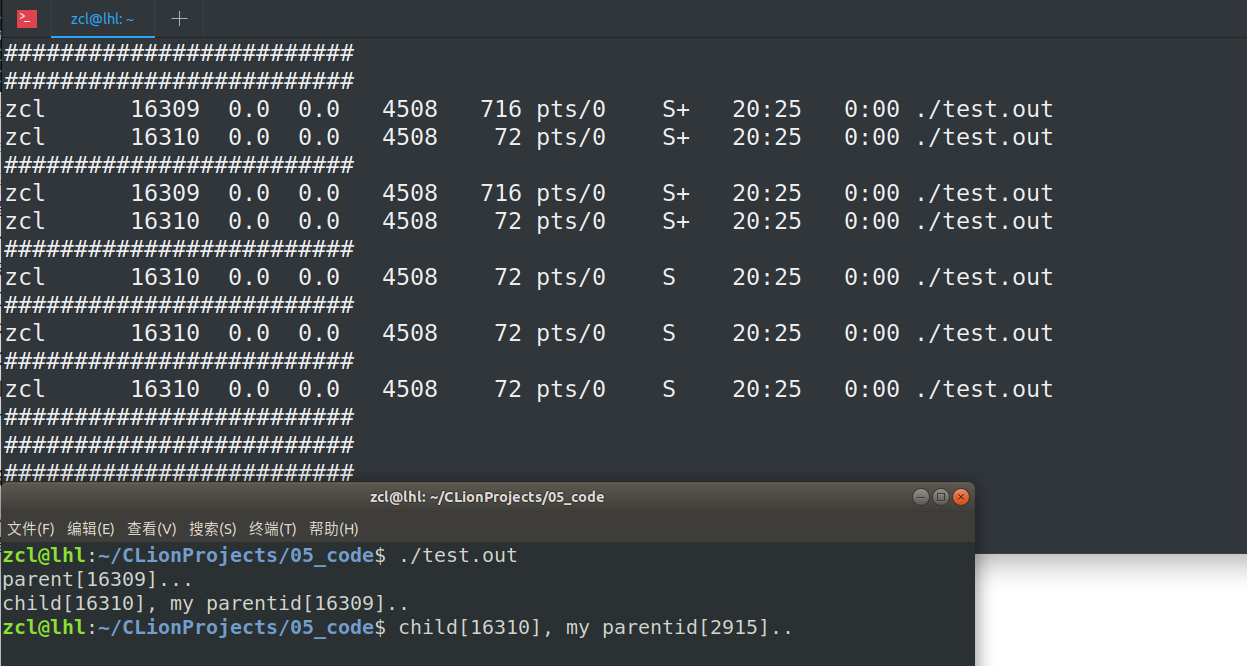
Task: Open the 终端(T) menu
Action: tap(272, 528)
